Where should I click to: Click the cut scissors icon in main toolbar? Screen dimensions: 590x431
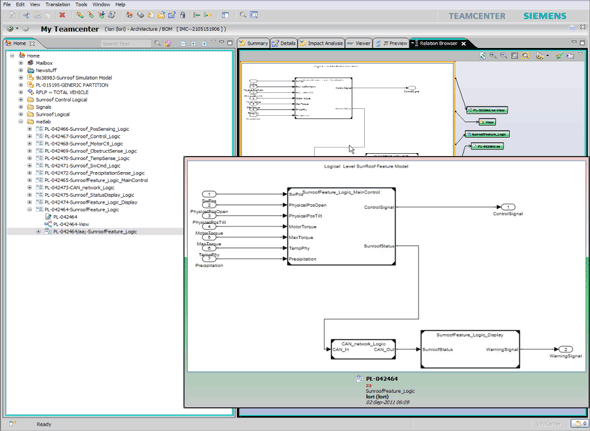click(x=26, y=15)
